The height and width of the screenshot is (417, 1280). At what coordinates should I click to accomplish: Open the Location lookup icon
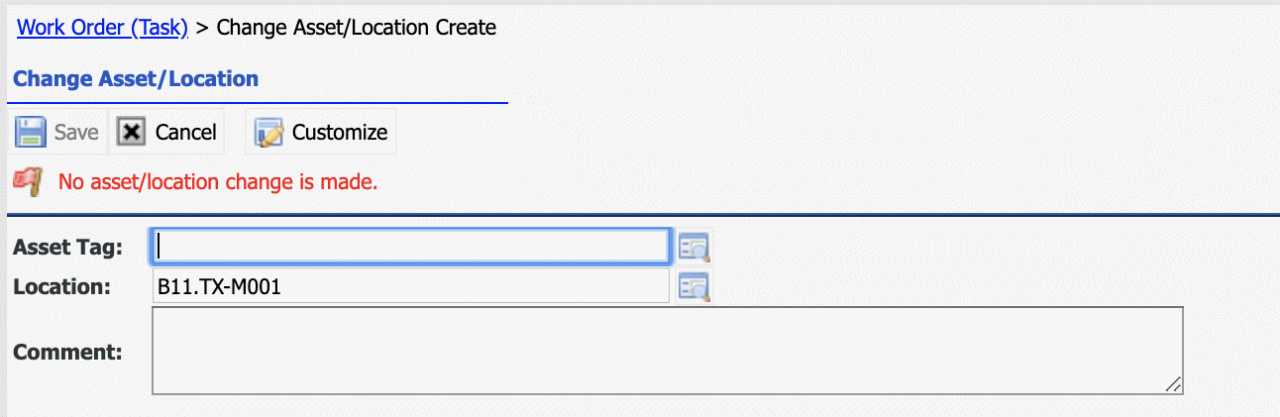693,286
